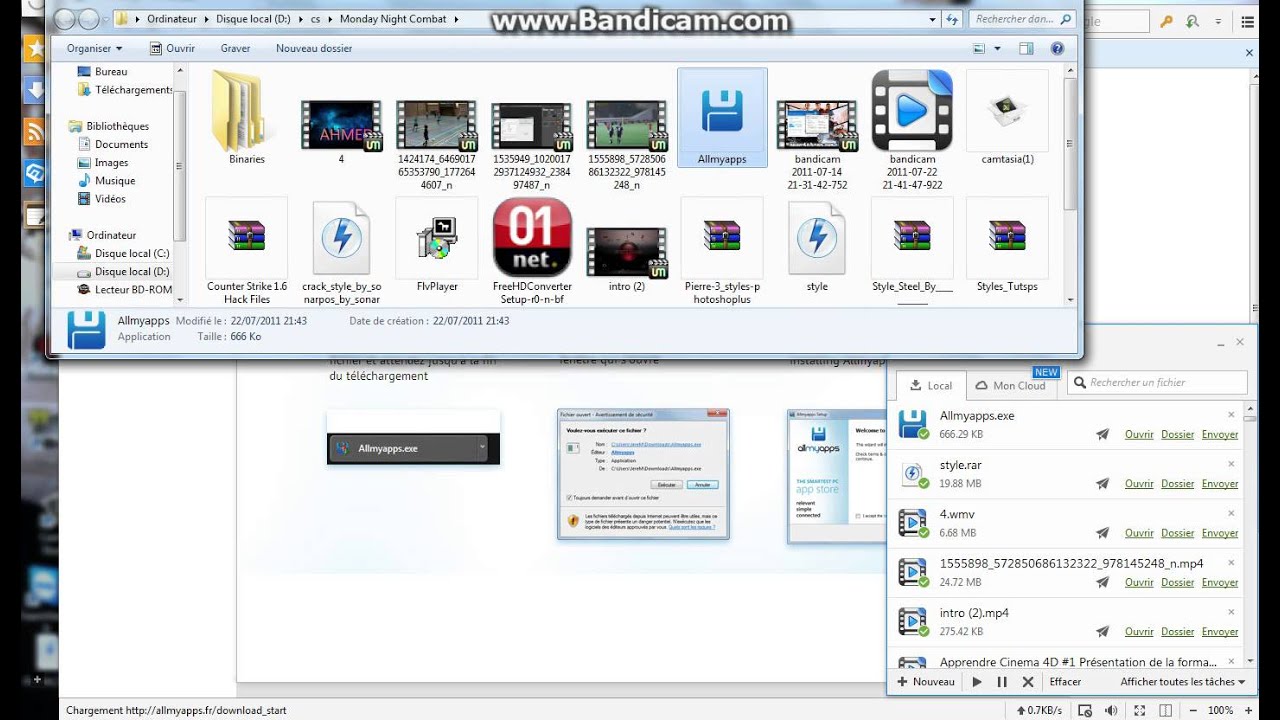
Task: Toggle the preview pane button
Action: pyautogui.click(x=1026, y=48)
